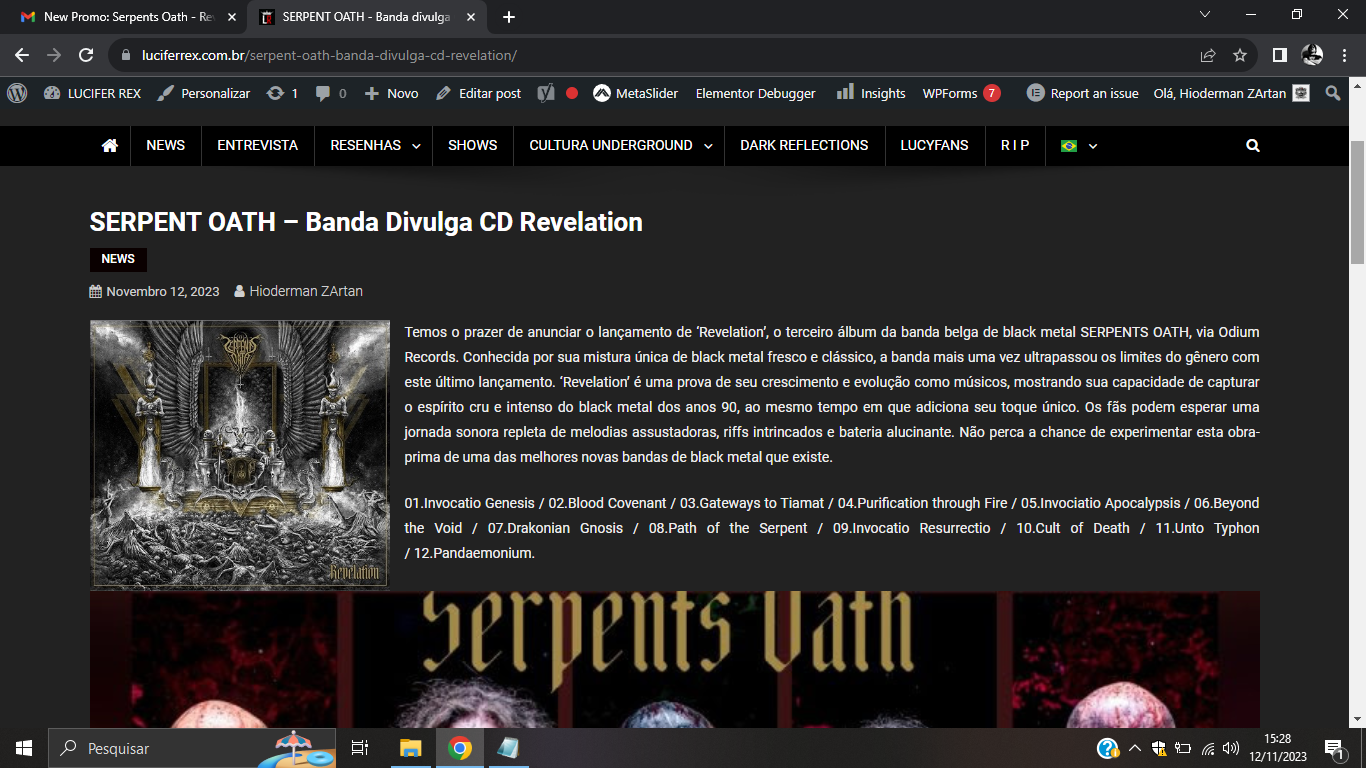Image resolution: width=1366 pixels, height=768 pixels.
Task: Open Chrome profile avatar
Action: point(1312,55)
